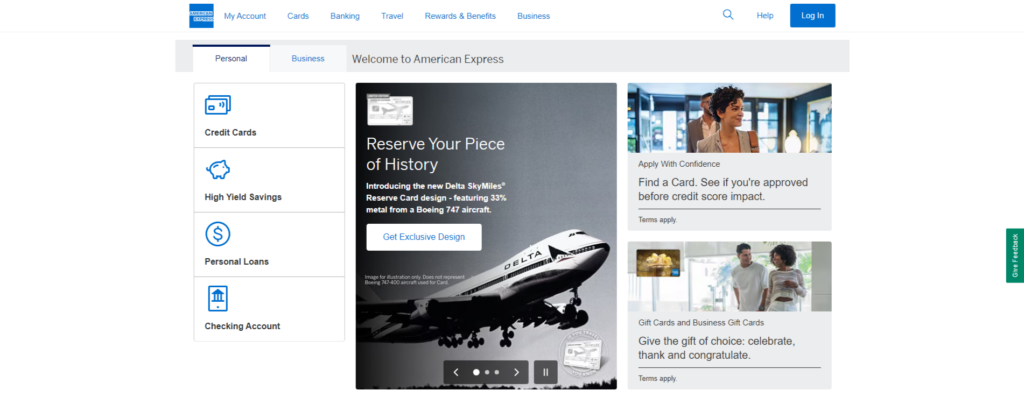Click the Get Exclusive Design button

coord(424,237)
